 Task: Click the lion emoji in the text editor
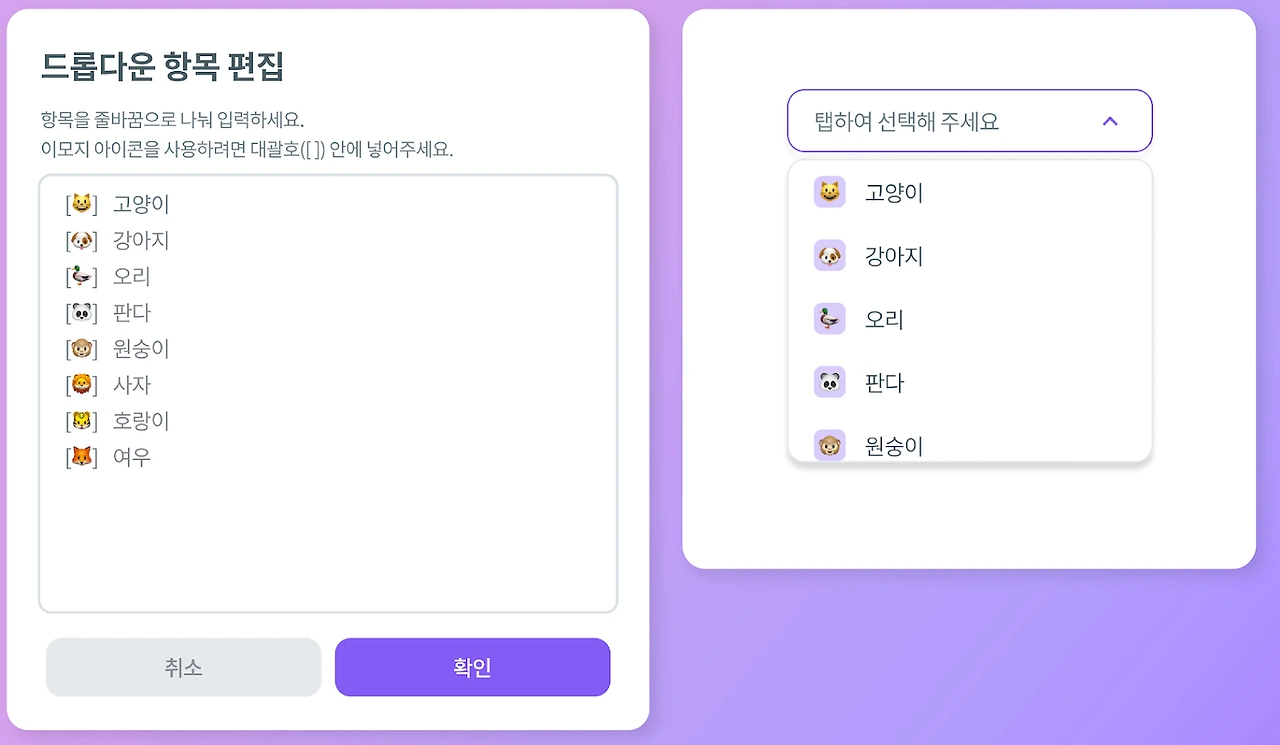pos(82,385)
